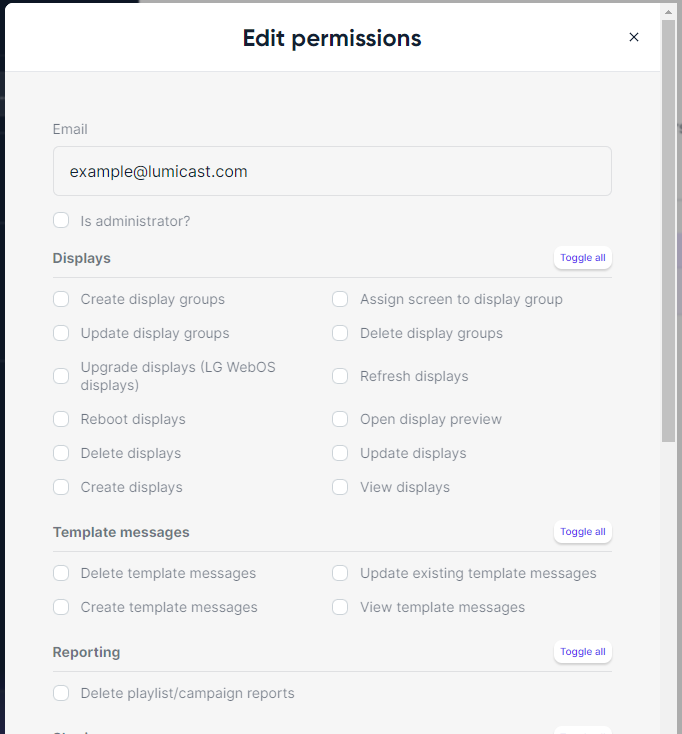Click the Reporting section heading
Viewport: 682px width, 734px height.
(x=87, y=652)
